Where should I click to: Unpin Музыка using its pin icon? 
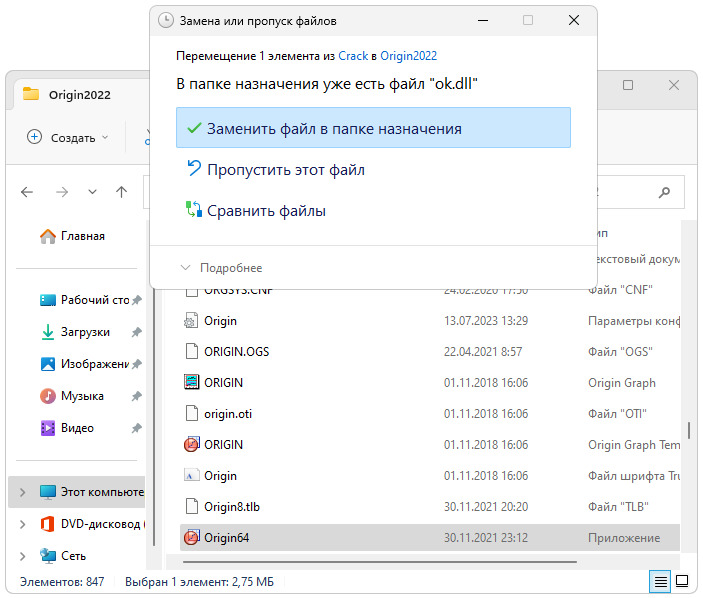coord(137,396)
